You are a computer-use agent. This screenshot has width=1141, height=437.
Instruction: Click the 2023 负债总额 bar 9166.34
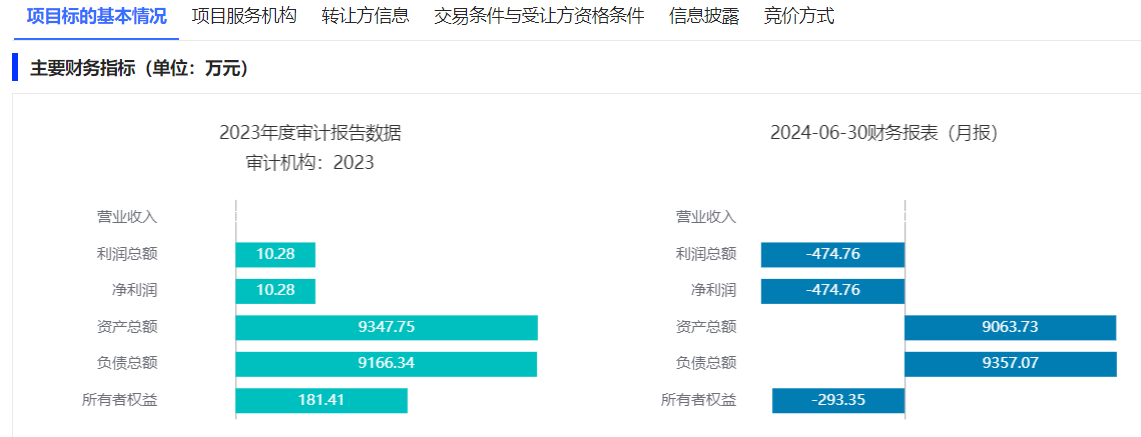386,363
